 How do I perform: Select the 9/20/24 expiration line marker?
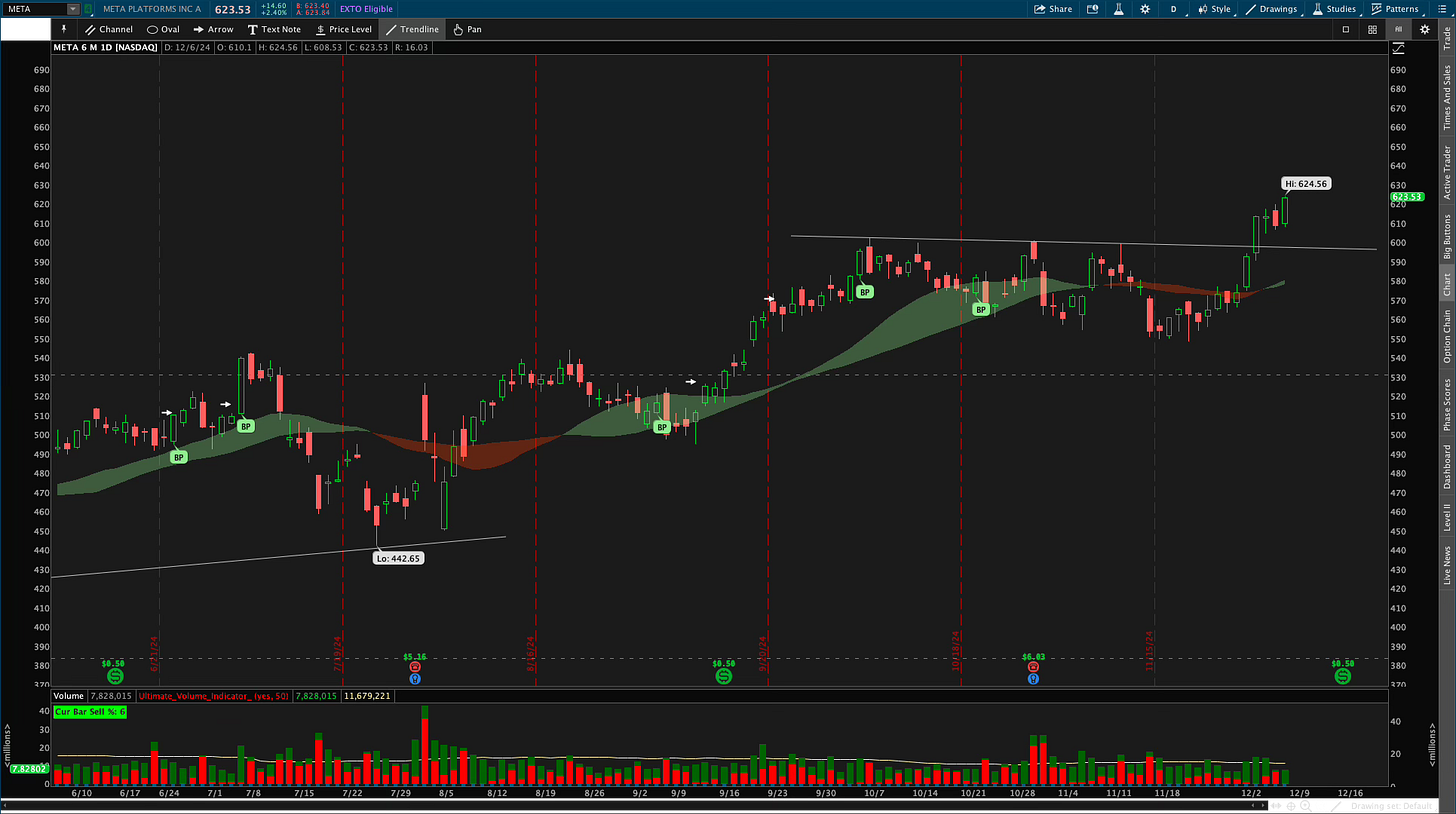click(762, 654)
